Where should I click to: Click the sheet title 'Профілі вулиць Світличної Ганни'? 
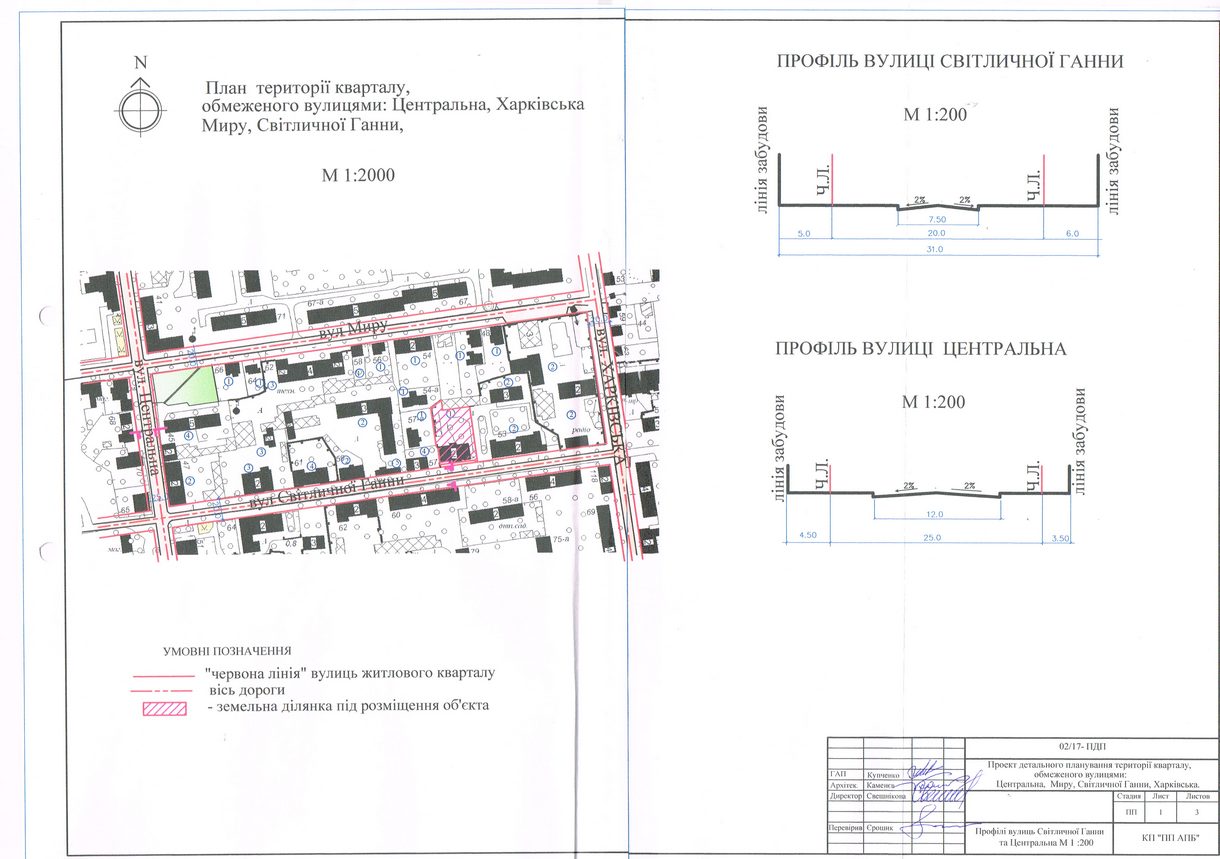click(x=1040, y=831)
